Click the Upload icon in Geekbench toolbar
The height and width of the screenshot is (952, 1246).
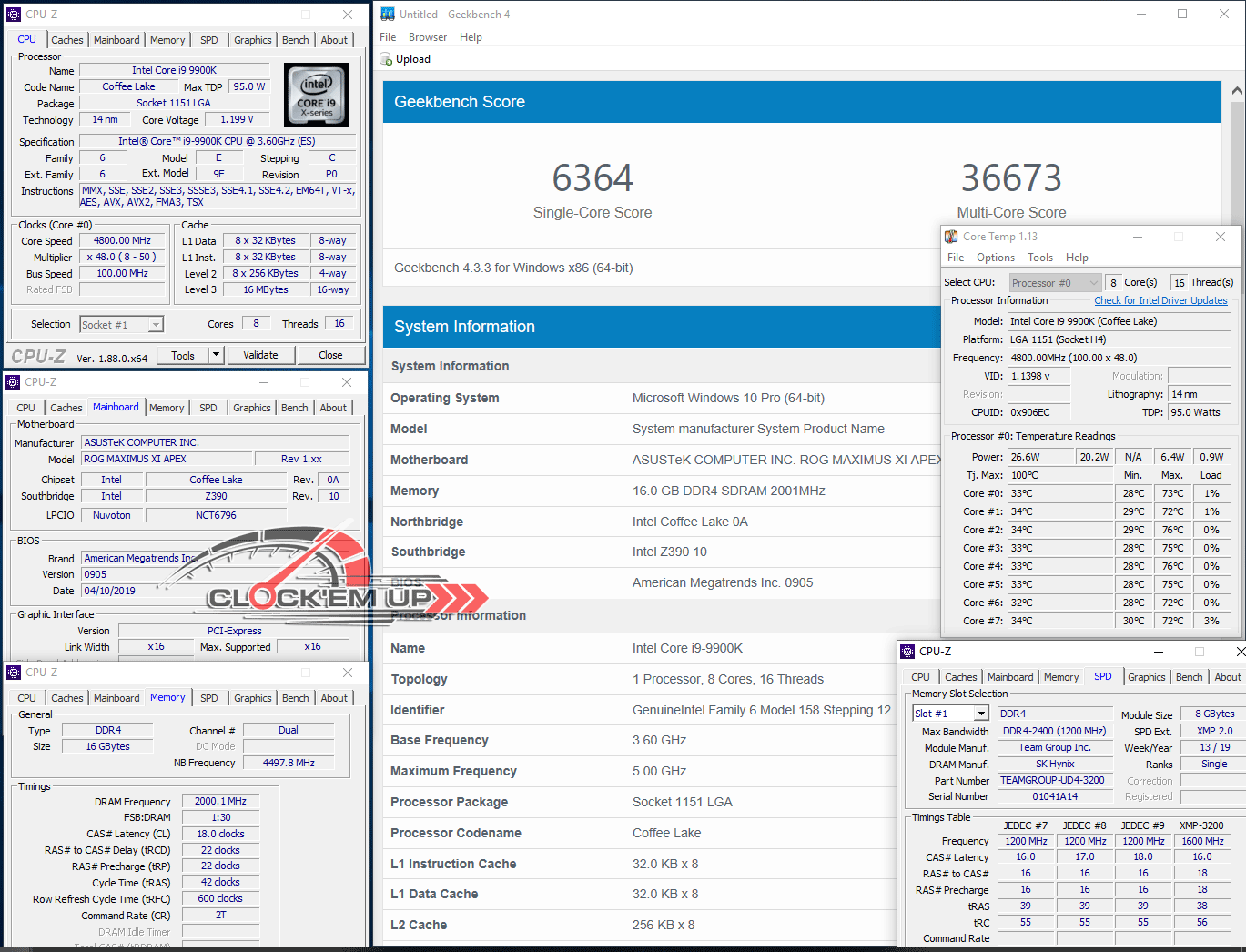click(x=386, y=59)
